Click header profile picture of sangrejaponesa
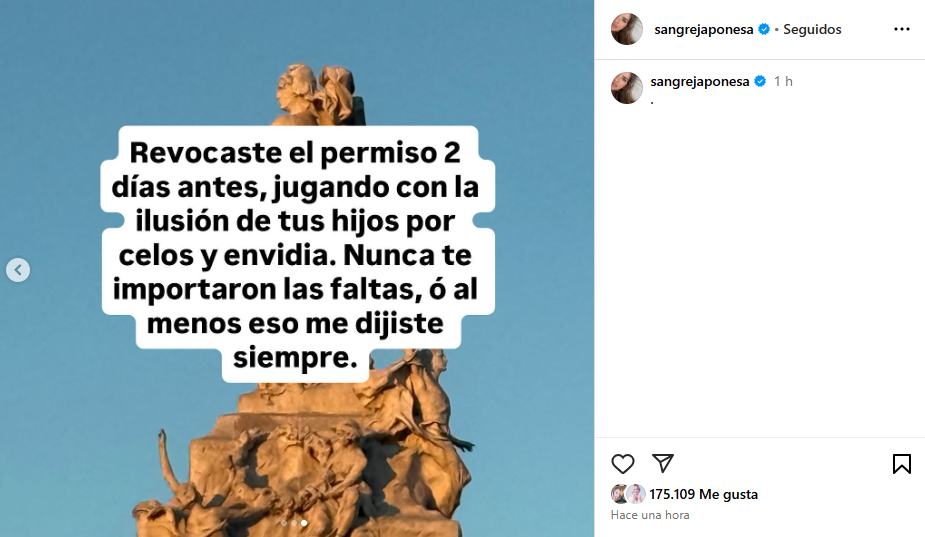 point(626,29)
